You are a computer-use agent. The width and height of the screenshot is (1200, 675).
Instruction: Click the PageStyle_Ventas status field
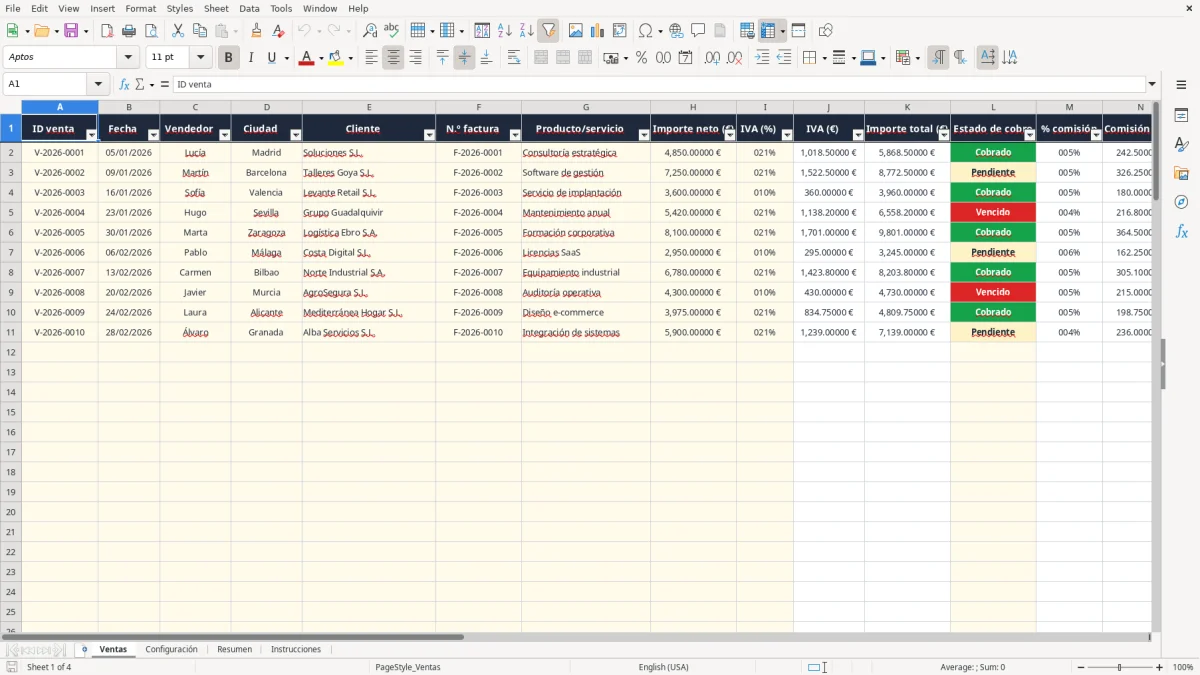point(407,667)
